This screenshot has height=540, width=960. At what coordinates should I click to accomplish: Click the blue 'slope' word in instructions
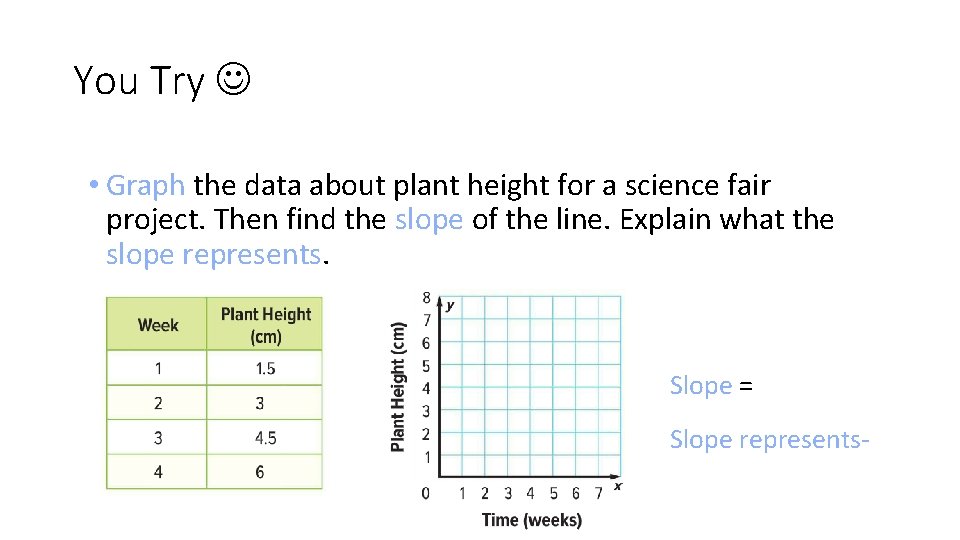point(429,220)
